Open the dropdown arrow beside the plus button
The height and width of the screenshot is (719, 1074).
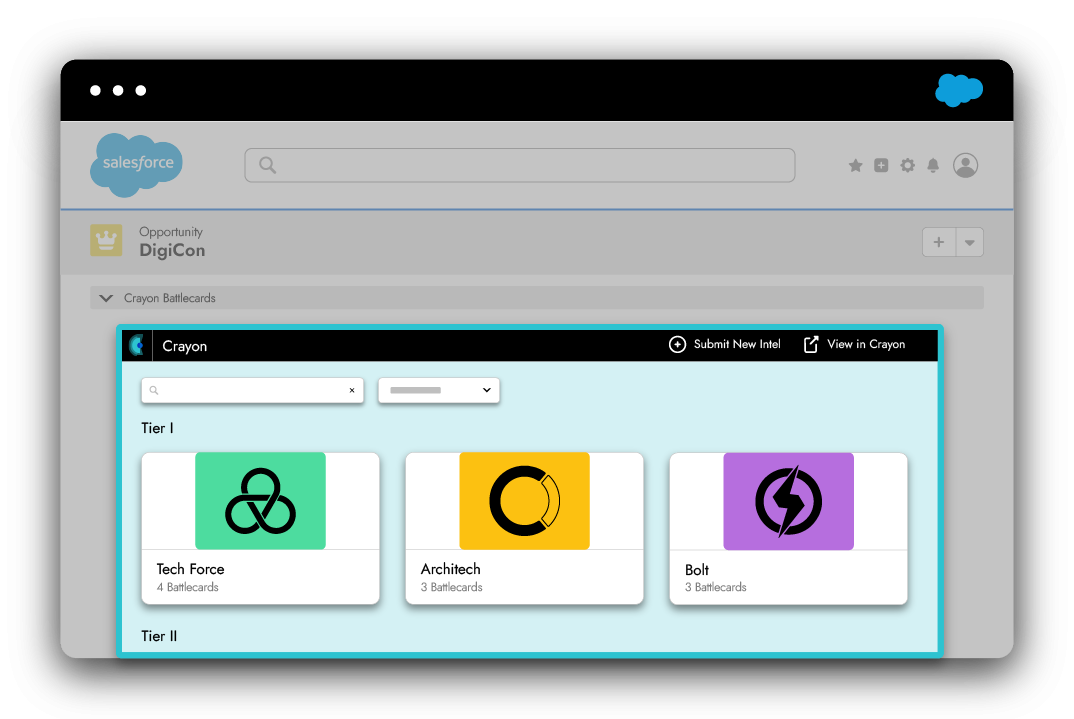(x=970, y=242)
